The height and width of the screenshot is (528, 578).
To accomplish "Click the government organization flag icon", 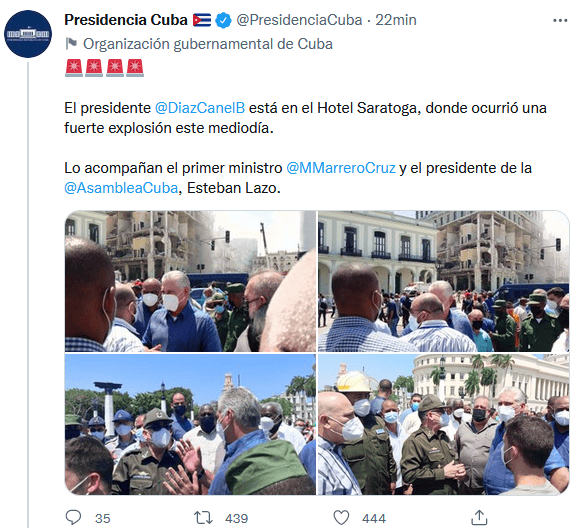I will (71, 44).
